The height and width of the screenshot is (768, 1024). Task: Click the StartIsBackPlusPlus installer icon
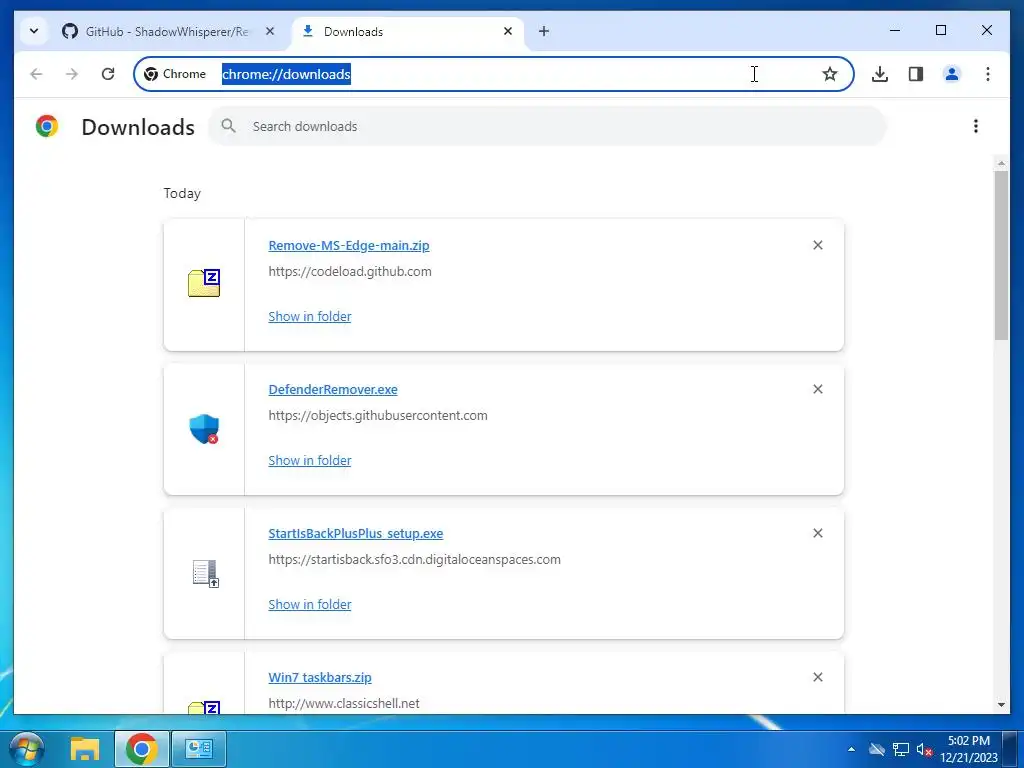pos(206,573)
